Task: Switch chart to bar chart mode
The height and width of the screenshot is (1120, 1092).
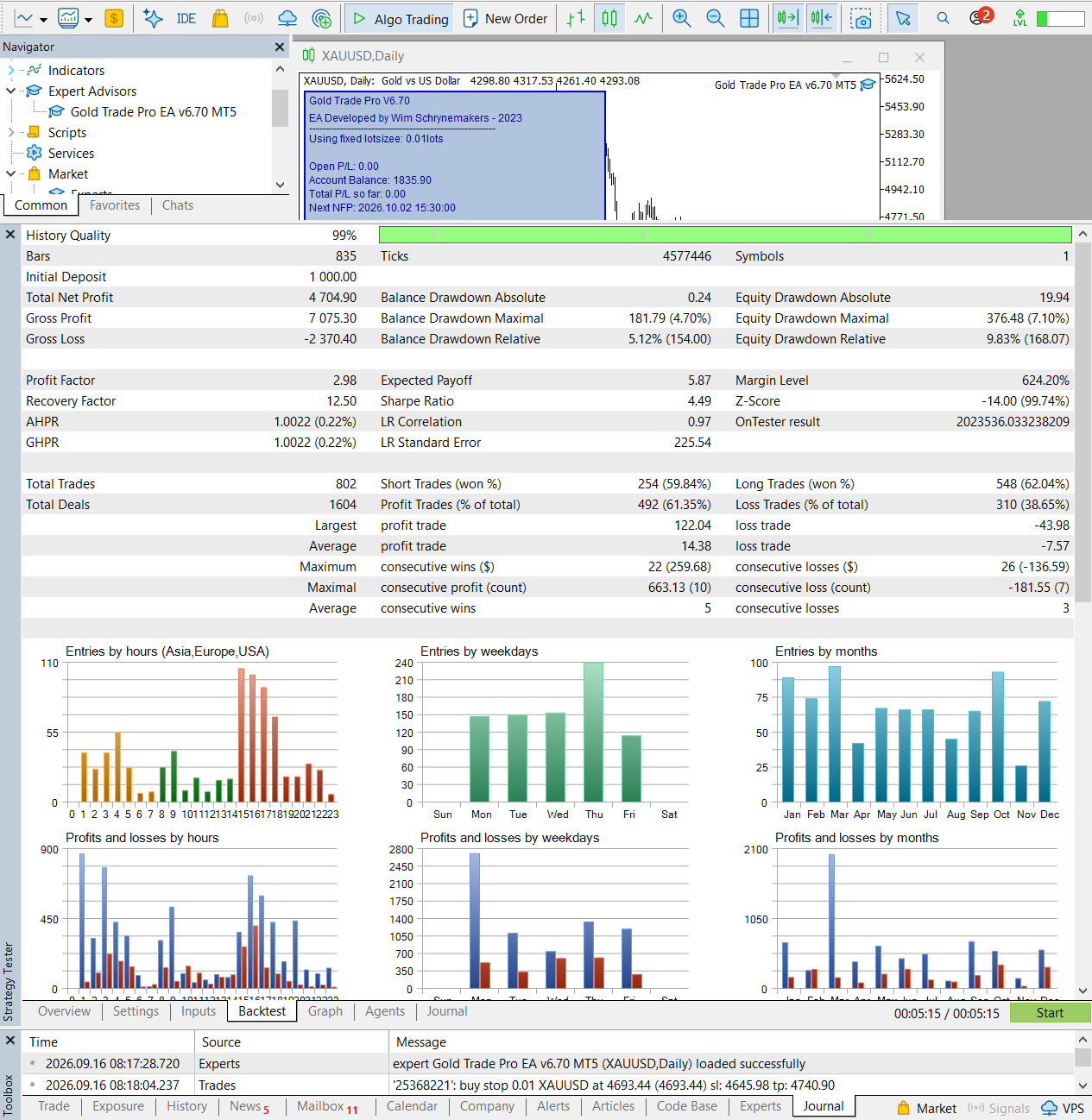Action: point(575,18)
